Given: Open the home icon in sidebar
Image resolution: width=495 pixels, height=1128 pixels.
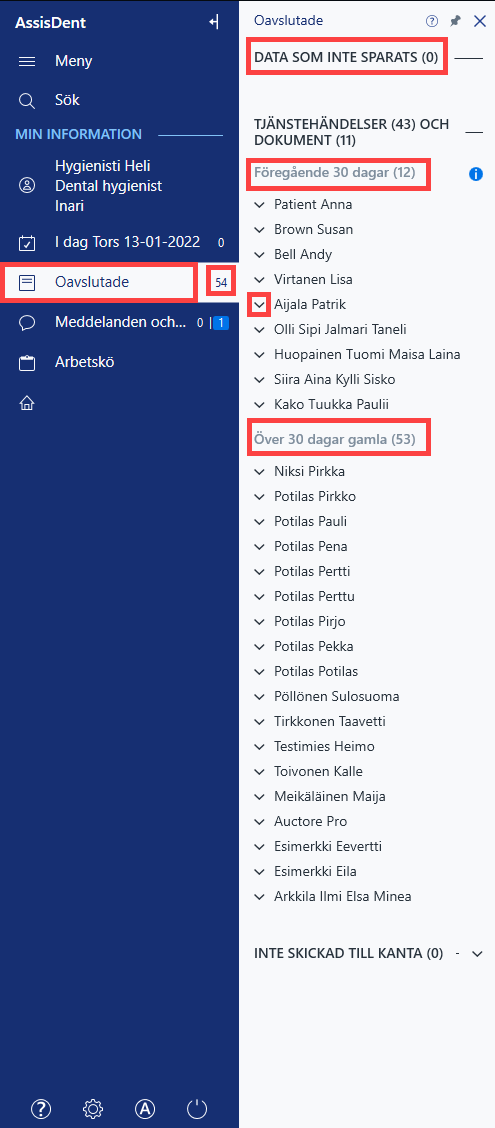Looking at the screenshot, I should coord(27,404).
